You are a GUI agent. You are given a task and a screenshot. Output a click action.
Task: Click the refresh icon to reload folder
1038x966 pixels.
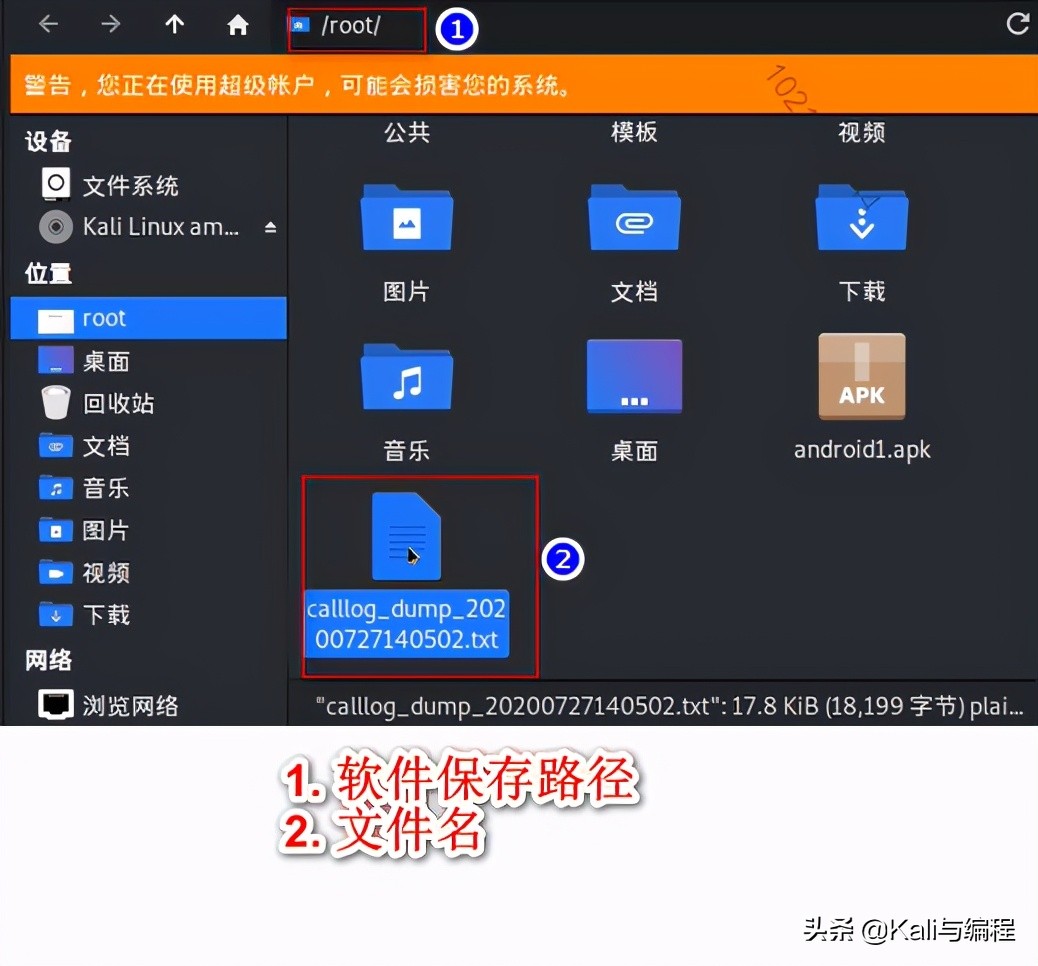click(x=1018, y=22)
